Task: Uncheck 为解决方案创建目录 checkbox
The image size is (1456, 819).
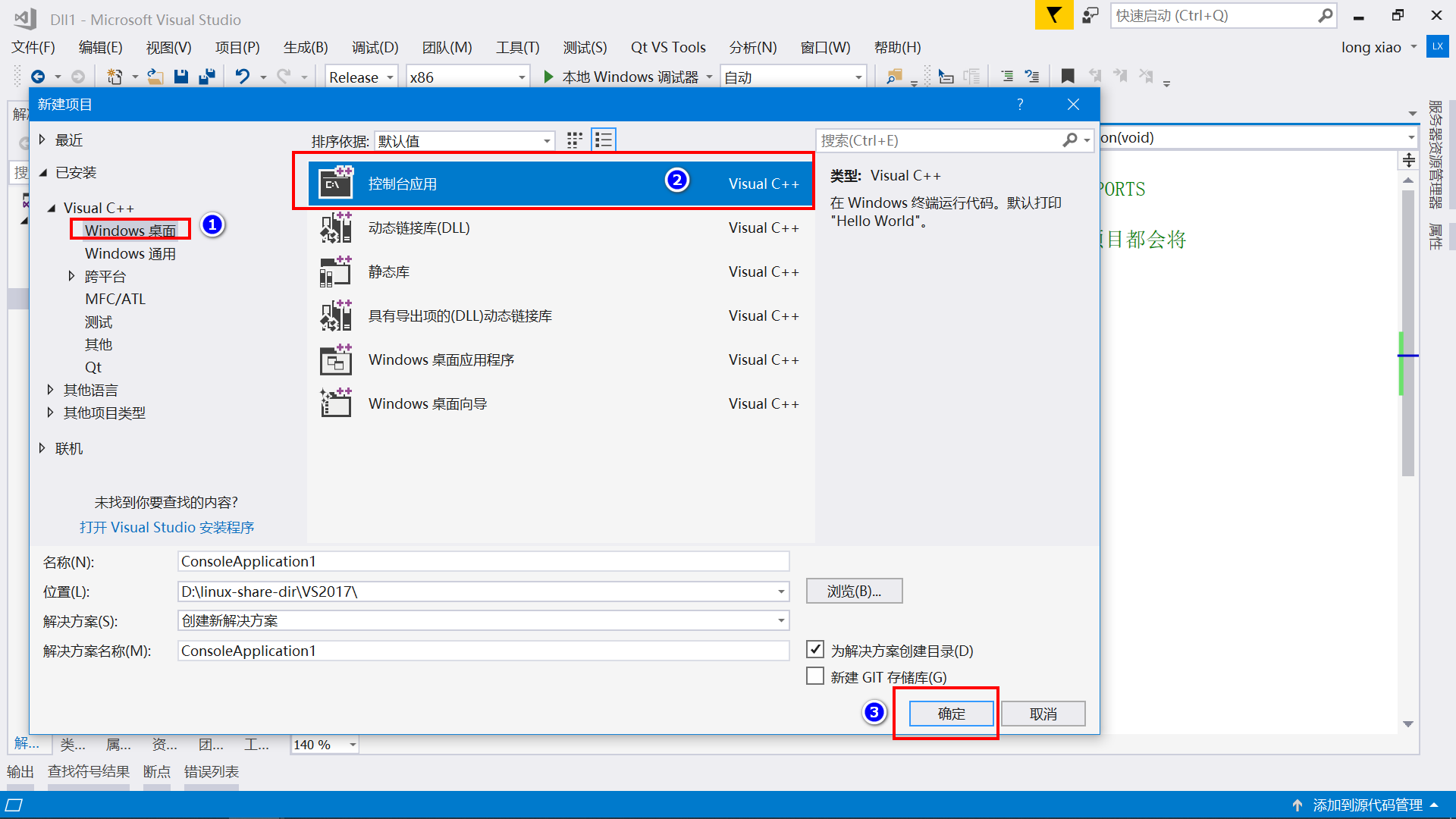Action: pos(815,650)
